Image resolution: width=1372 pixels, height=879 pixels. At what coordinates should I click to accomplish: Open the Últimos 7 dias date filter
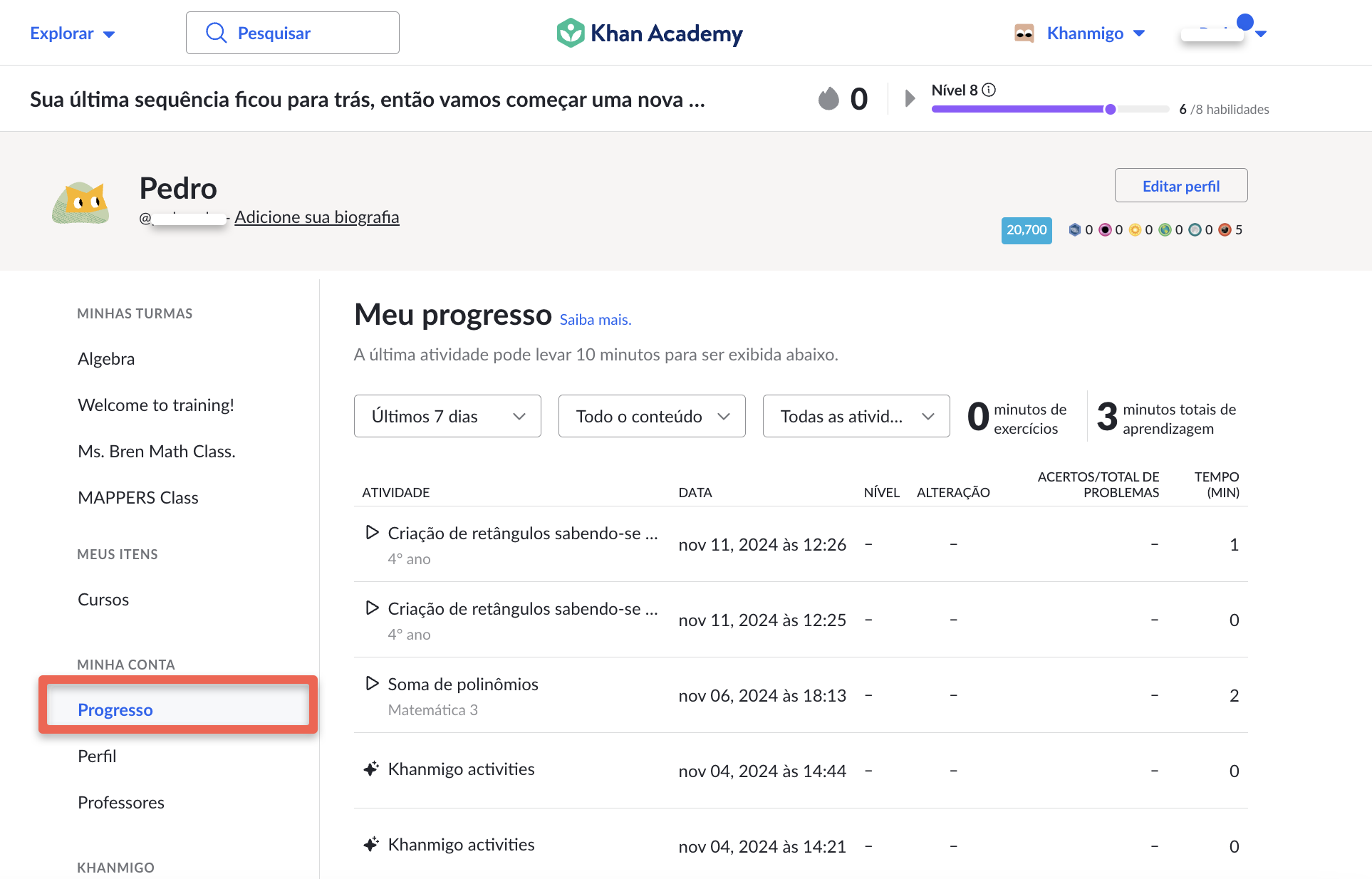pyautogui.click(x=447, y=416)
